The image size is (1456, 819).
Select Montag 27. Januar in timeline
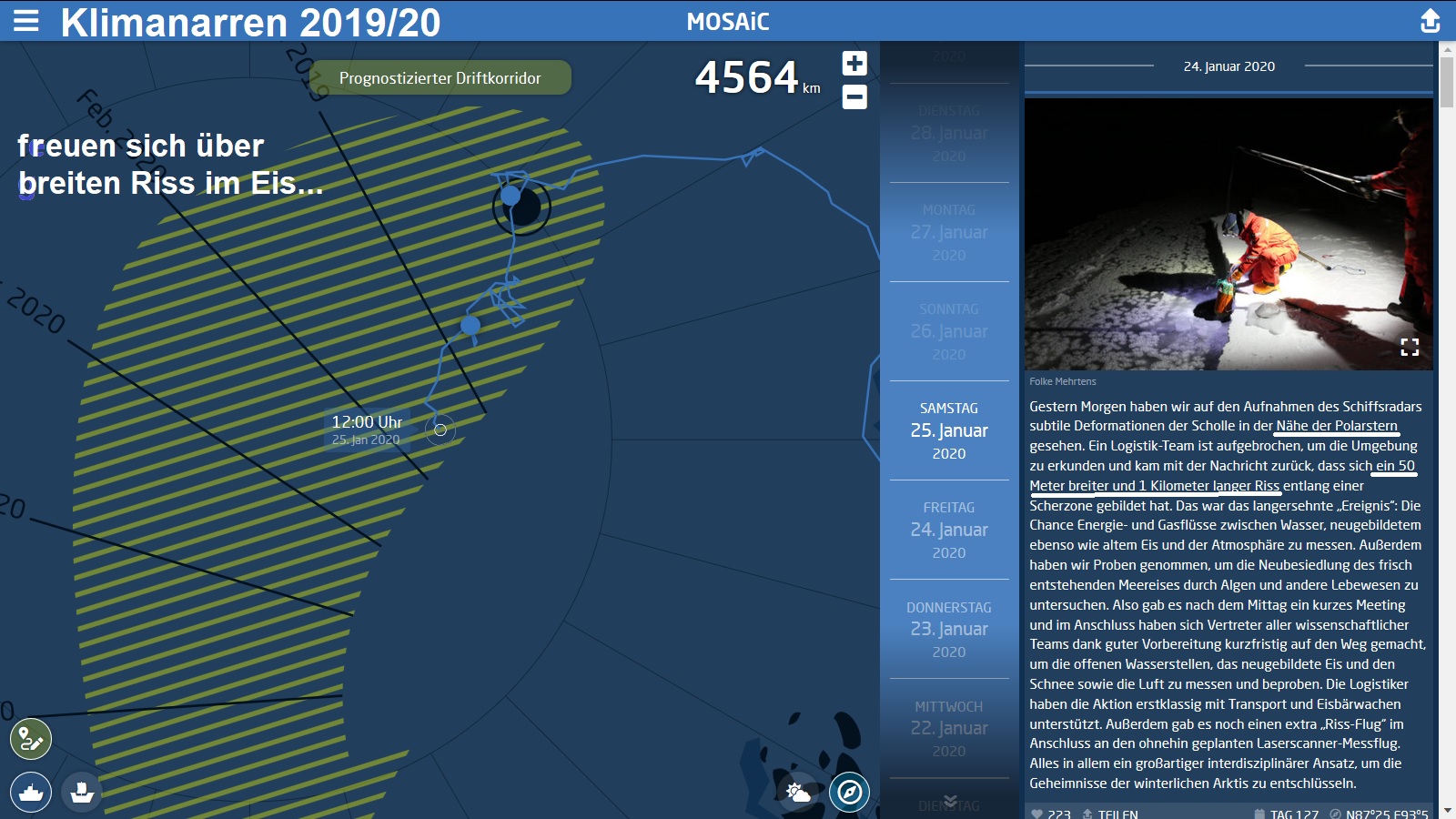pyautogui.click(x=949, y=232)
